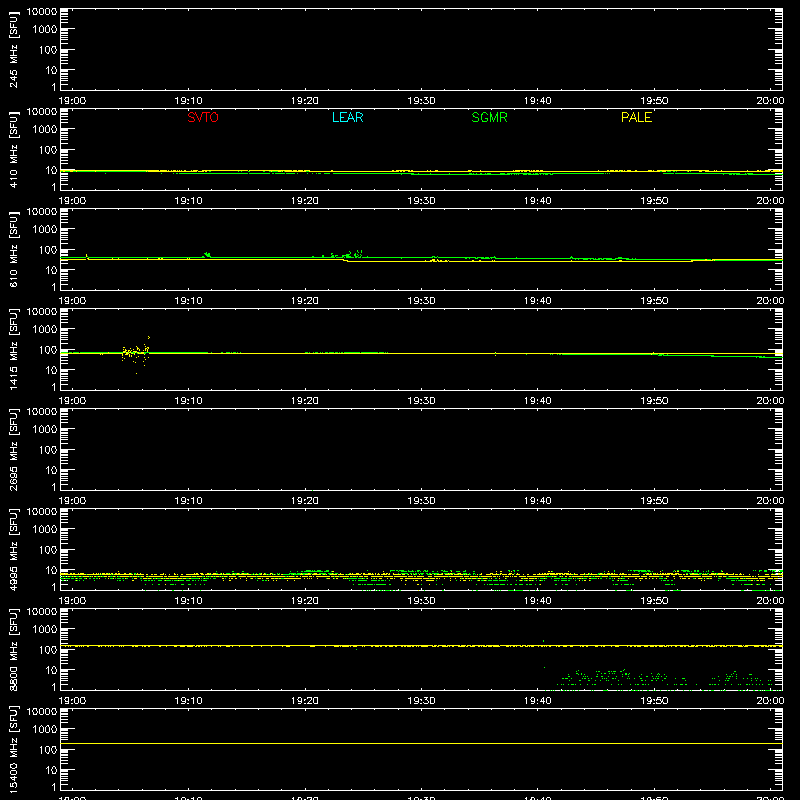Viewport: 800px width, 800px height.
Task: Select the 610 MHz [SFU] axis label
Action: tap(13, 249)
